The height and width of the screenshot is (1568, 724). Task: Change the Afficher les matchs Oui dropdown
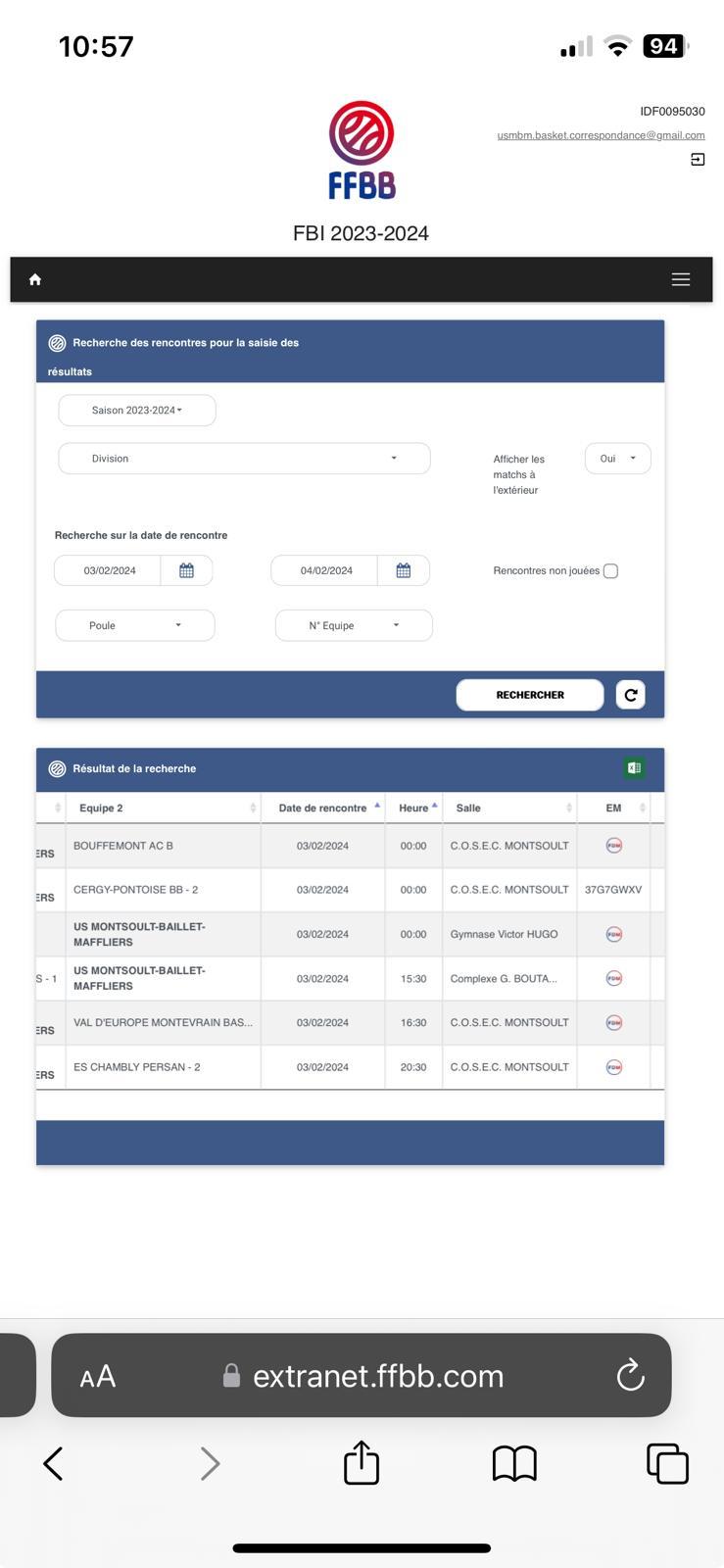(x=617, y=459)
